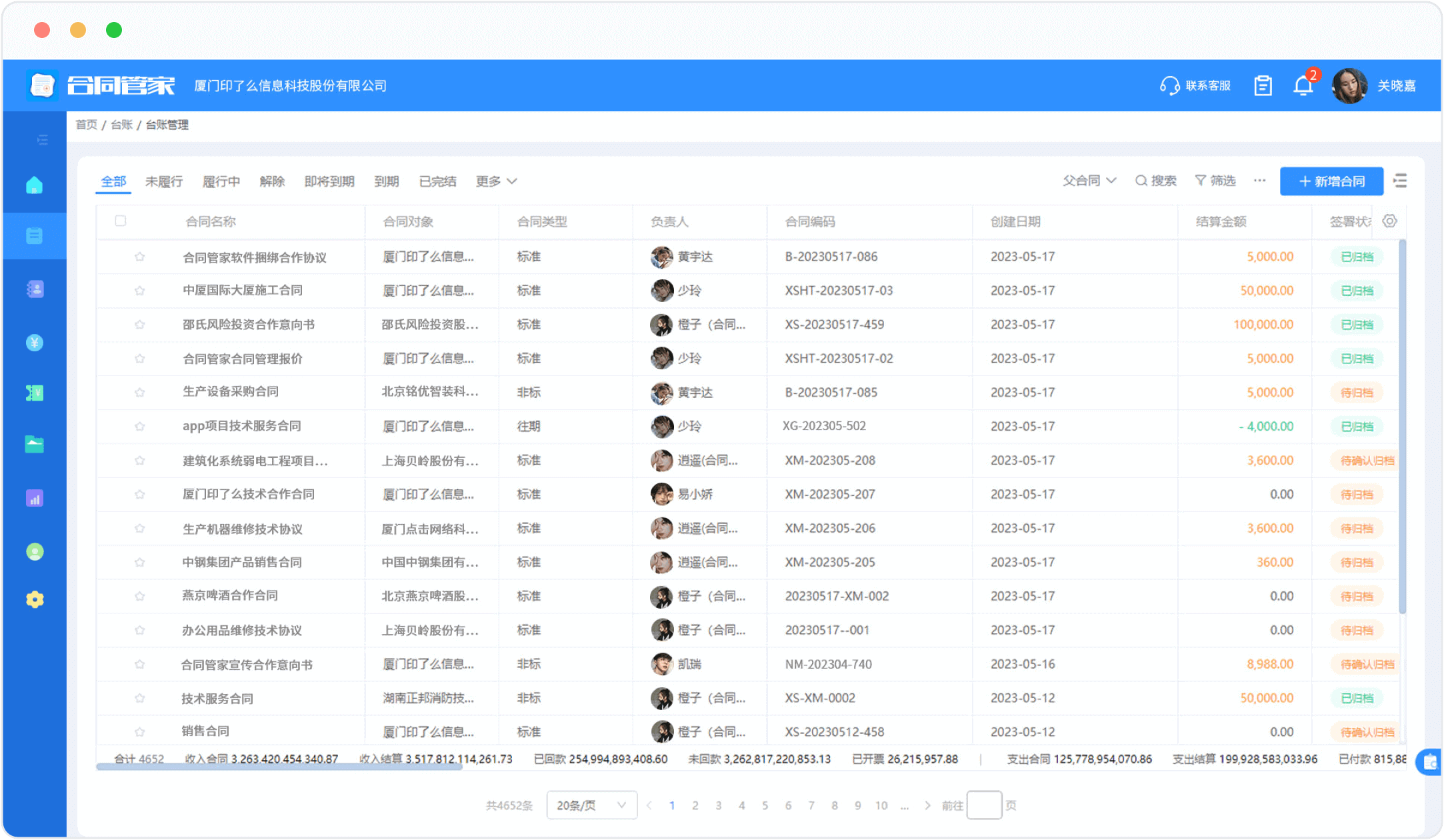1444x840 pixels.
Task: Click the 筛选 filter funnel button
Action: pos(1215,181)
